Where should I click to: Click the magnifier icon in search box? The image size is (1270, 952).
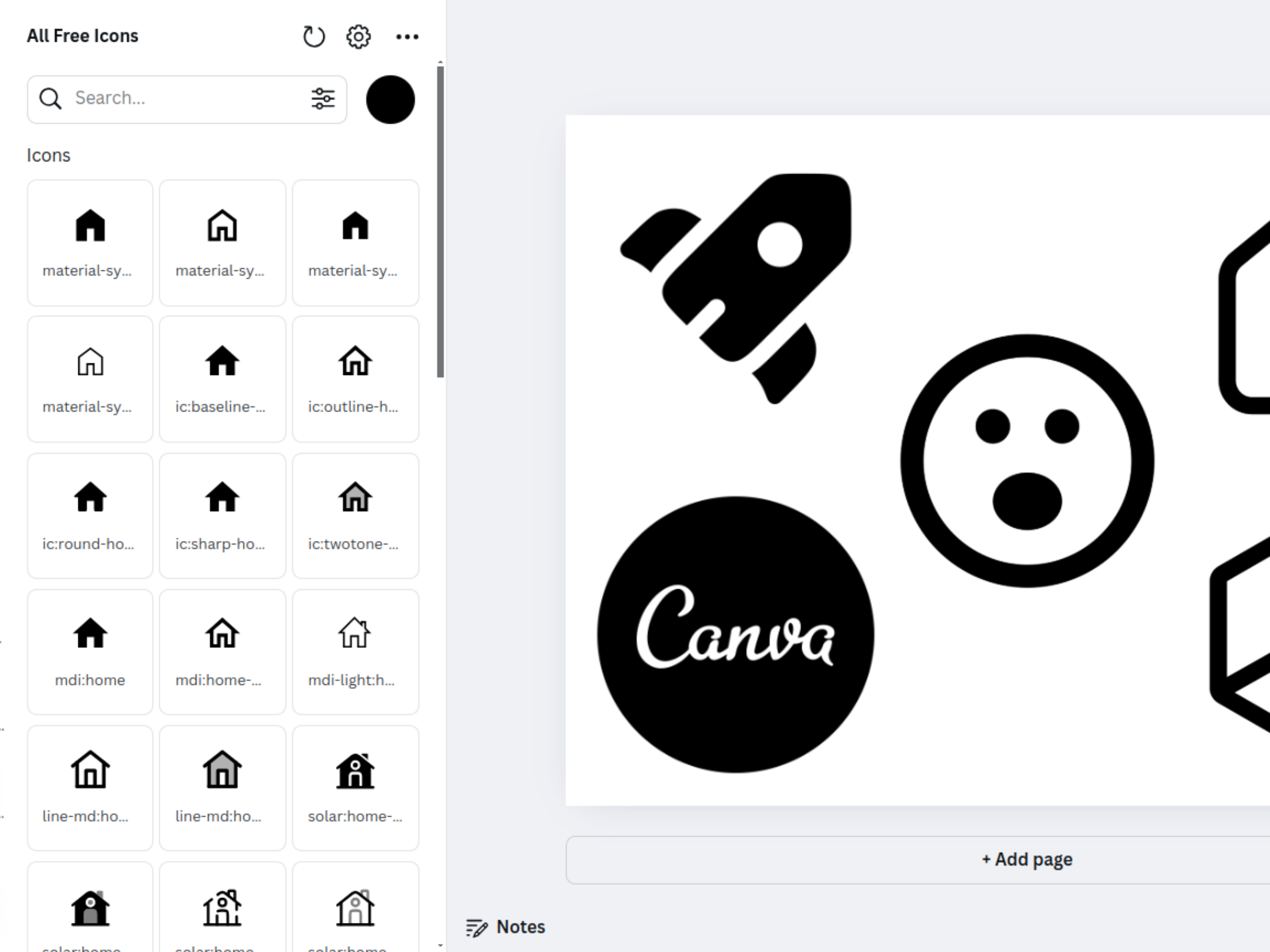(50, 99)
